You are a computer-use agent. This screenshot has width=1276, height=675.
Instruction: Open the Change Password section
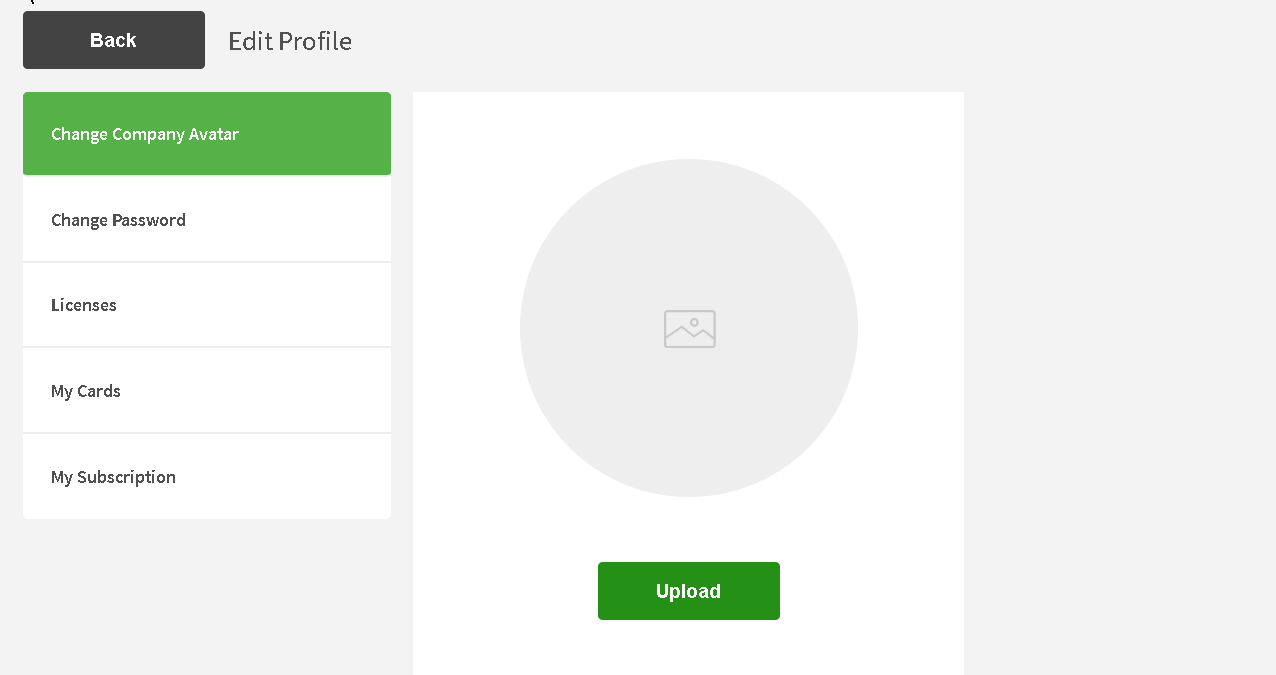(207, 220)
